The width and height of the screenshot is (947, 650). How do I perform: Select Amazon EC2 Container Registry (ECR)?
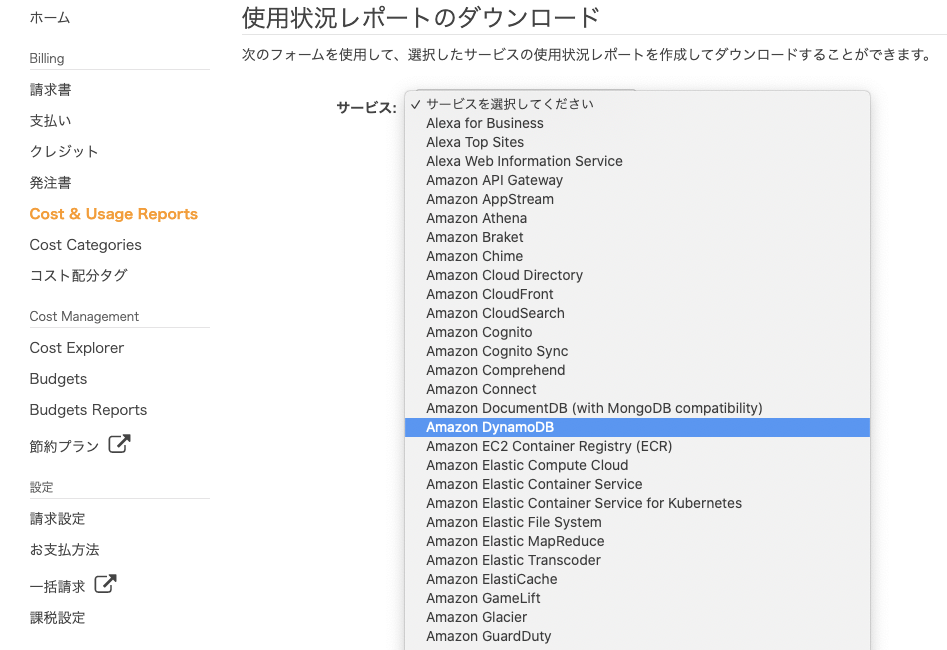pyautogui.click(x=637, y=446)
